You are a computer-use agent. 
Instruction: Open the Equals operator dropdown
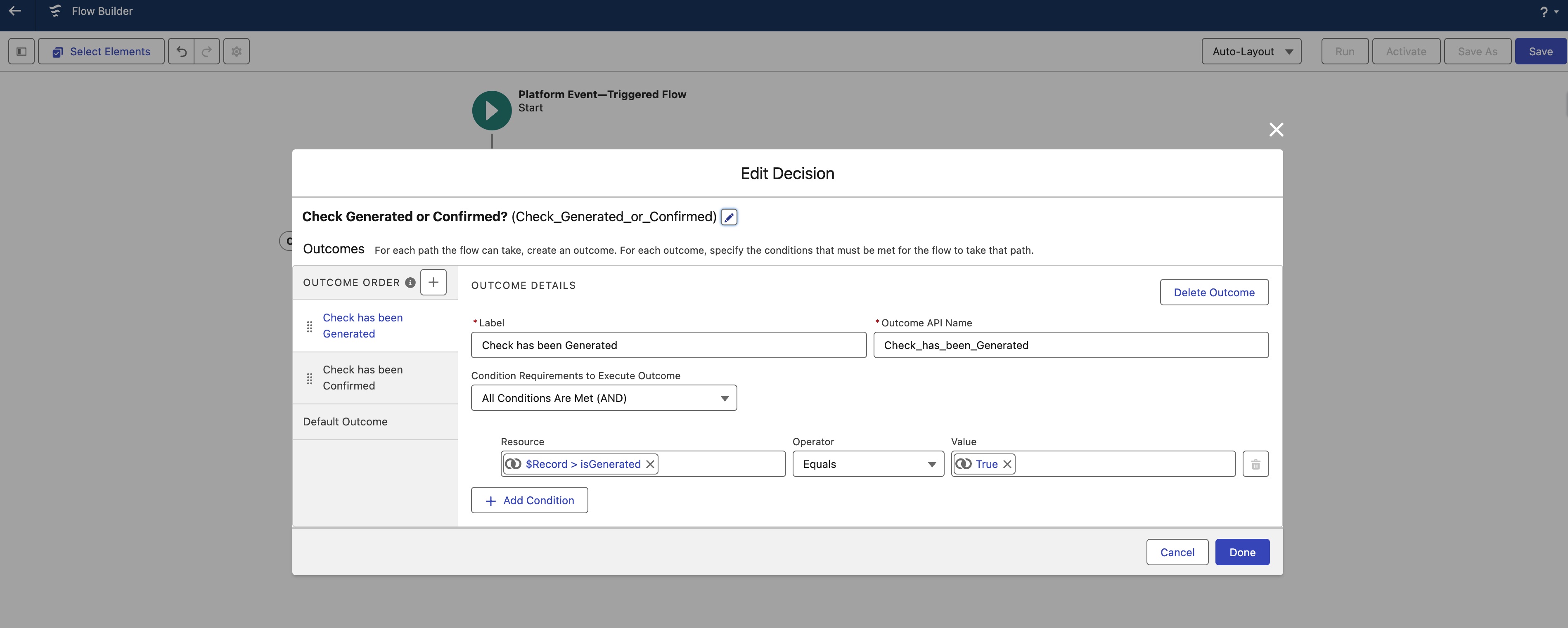tap(867, 464)
